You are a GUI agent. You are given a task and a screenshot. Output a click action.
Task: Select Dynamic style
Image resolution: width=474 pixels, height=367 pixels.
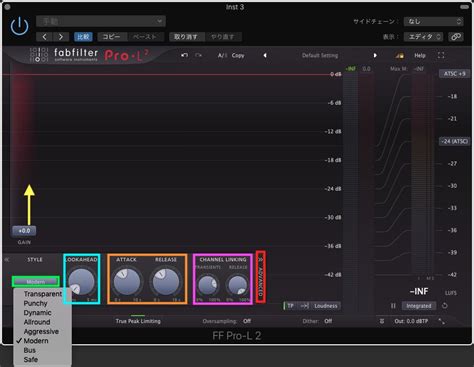pos(37,313)
